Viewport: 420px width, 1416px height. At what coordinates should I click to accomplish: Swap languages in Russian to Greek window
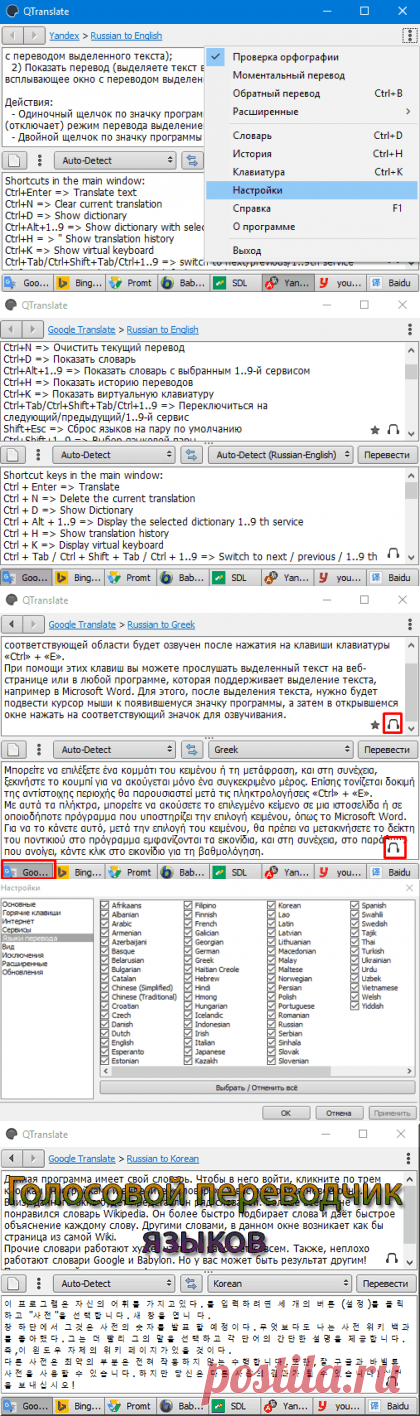[x=191, y=750]
